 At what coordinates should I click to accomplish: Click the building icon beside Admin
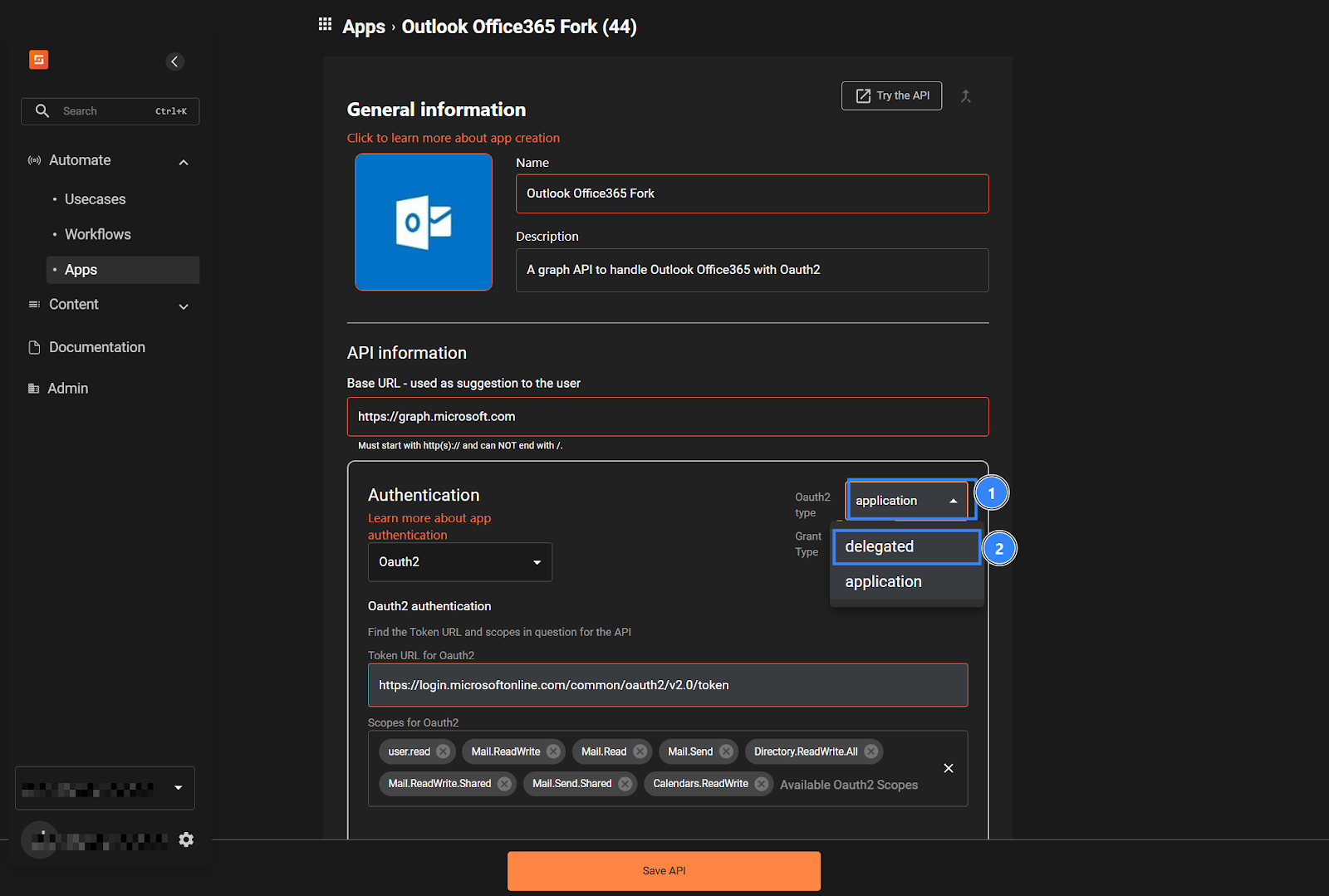pyautogui.click(x=33, y=388)
